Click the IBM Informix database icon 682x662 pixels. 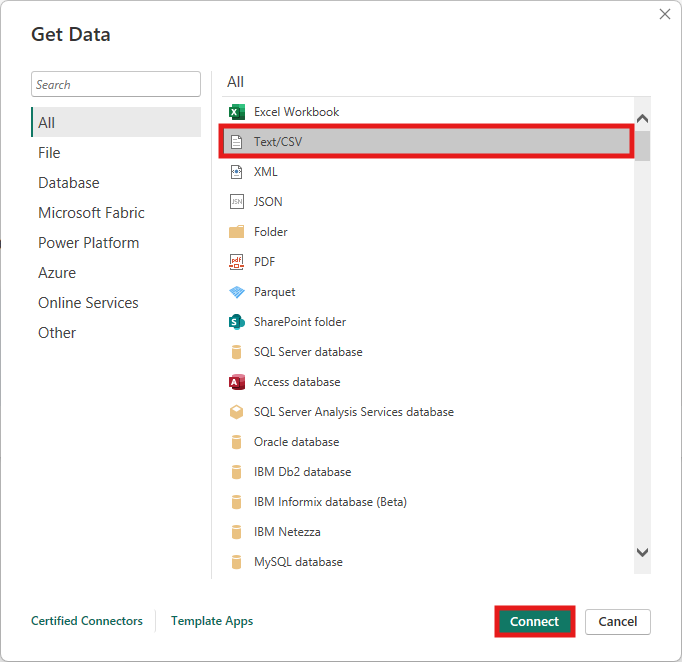coord(237,502)
